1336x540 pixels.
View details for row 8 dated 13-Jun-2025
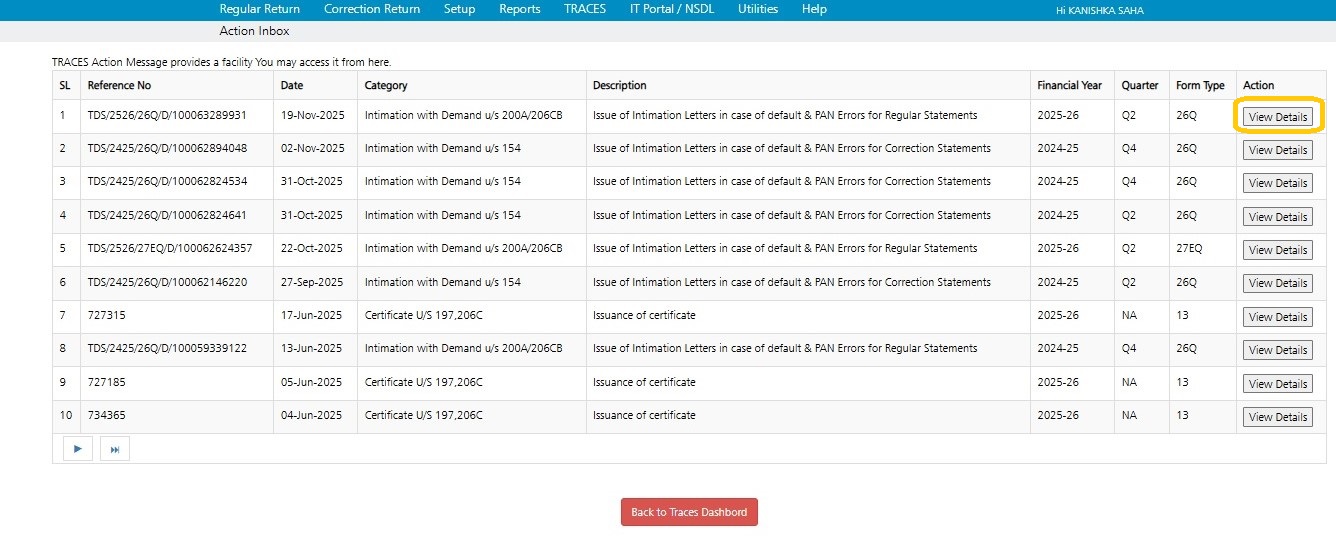click(1277, 350)
